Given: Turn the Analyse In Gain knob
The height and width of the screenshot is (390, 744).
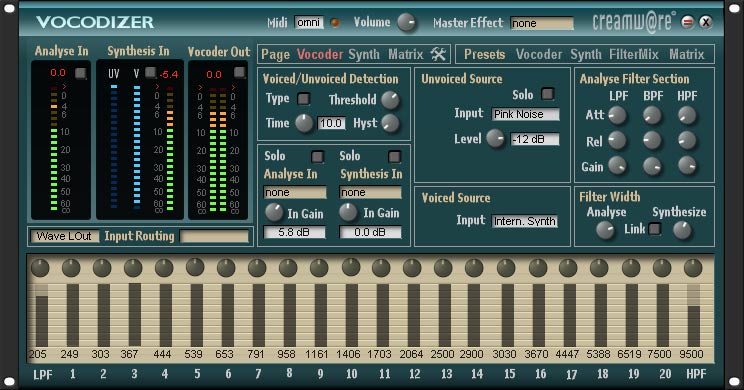Looking at the screenshot, I should coord(274,213).
